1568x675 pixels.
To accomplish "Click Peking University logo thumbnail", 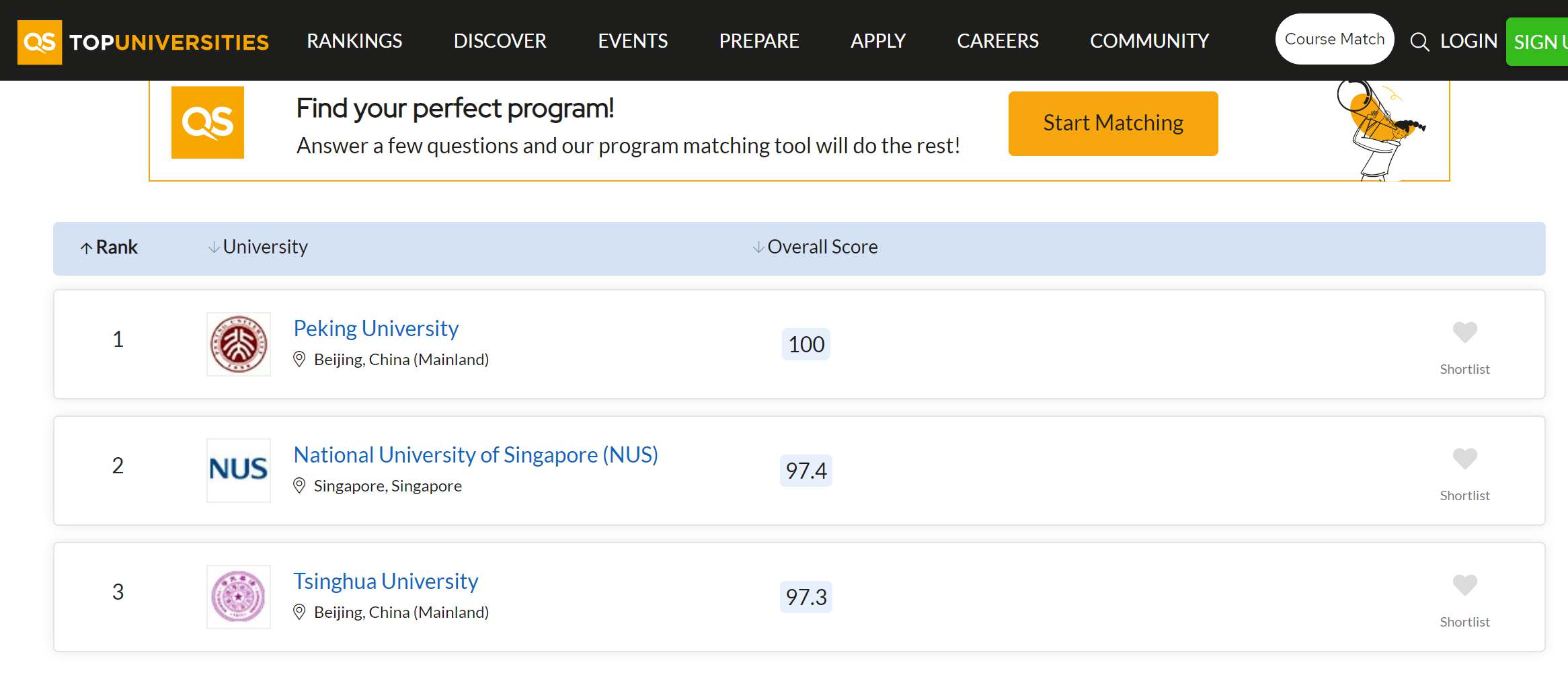I will point(239,344).
